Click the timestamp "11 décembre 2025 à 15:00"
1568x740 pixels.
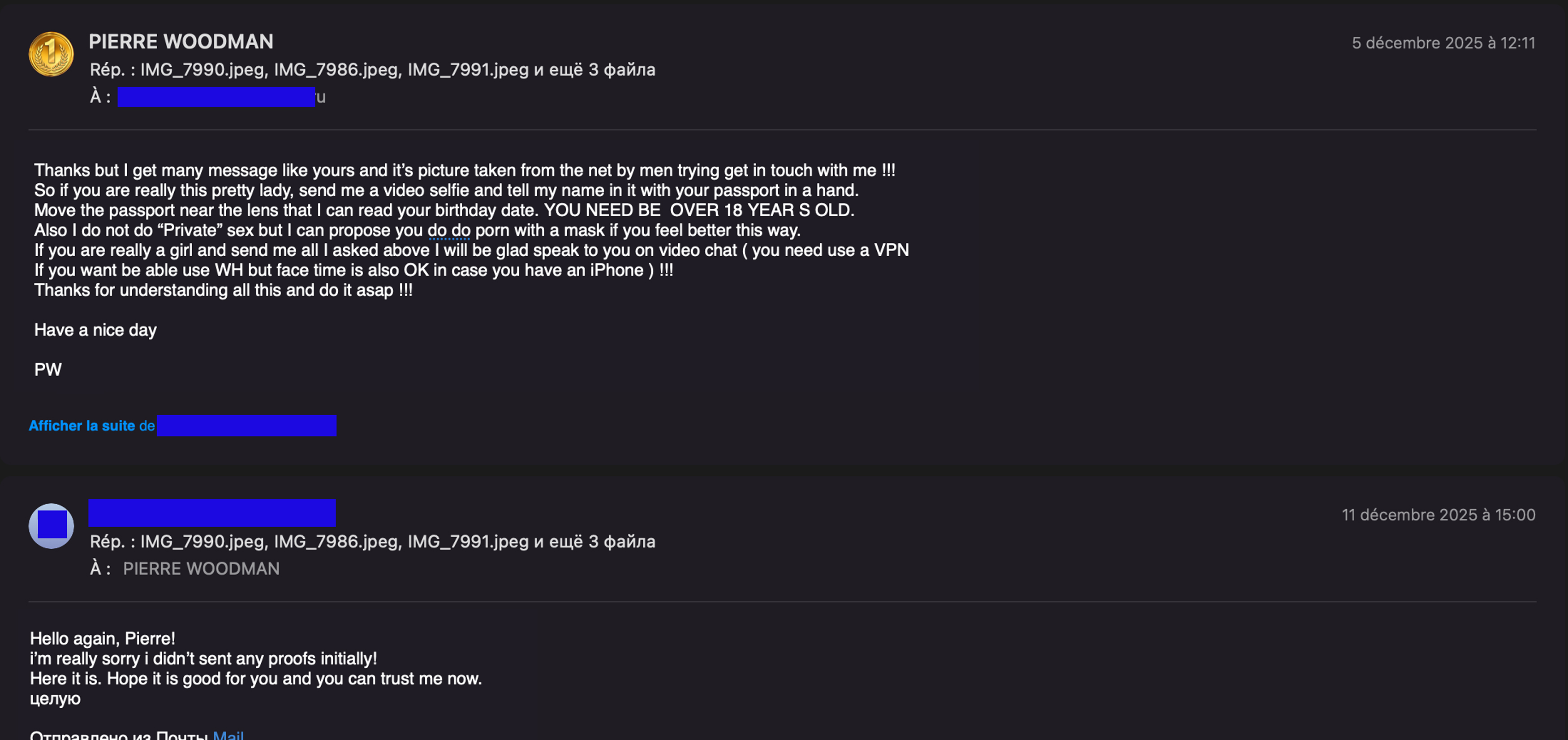pyautogui.click(x=1438, y=515)
